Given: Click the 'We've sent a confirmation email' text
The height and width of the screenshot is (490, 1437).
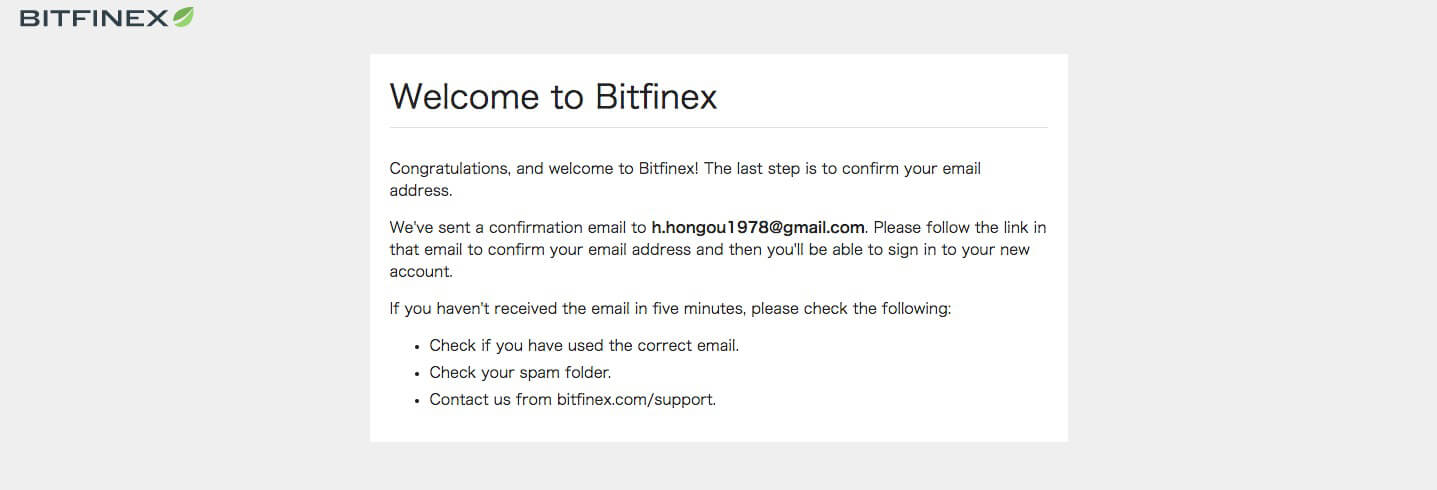Looking at the screenshot, I should click(x=518, y=227).
